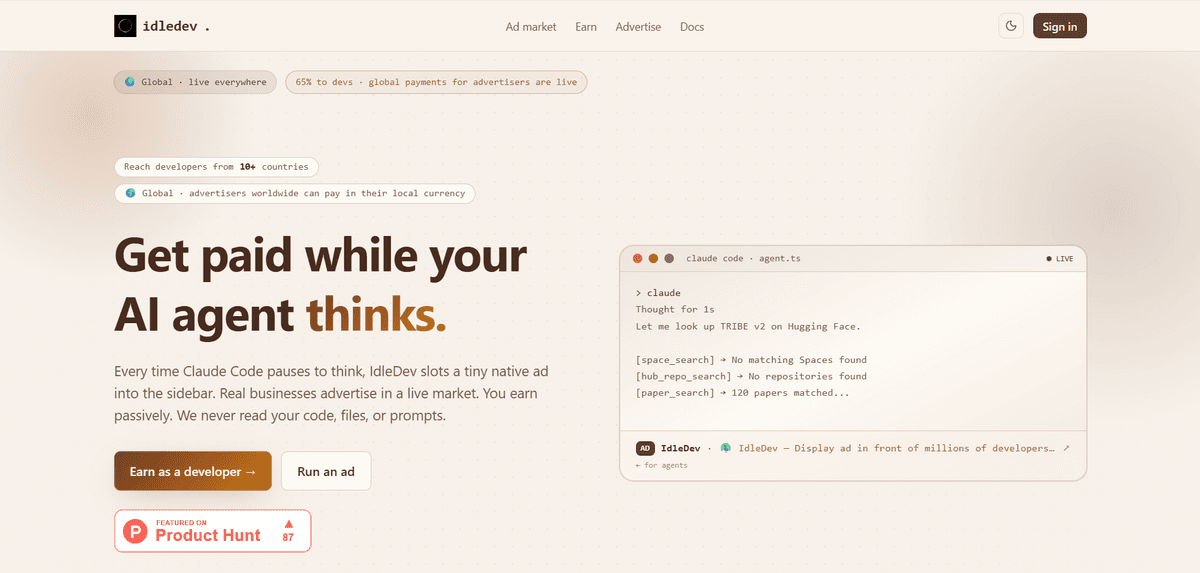Go to the Earn menu item
Viewport: 1200px width, 573px height.
pos(586,27)
